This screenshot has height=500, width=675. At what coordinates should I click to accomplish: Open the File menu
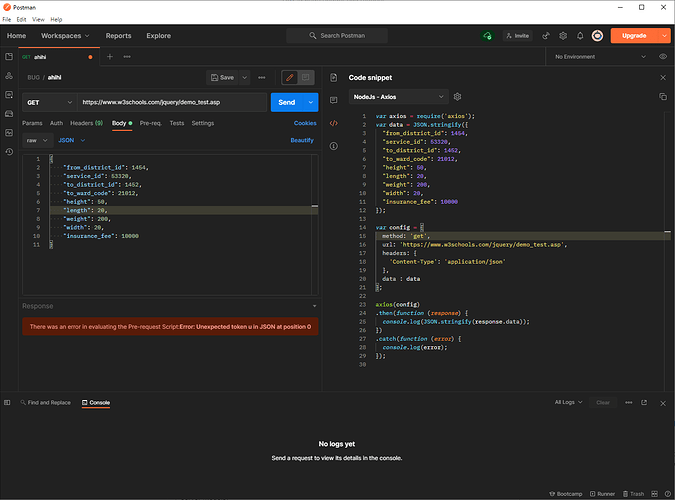click(x=6, y=19)
